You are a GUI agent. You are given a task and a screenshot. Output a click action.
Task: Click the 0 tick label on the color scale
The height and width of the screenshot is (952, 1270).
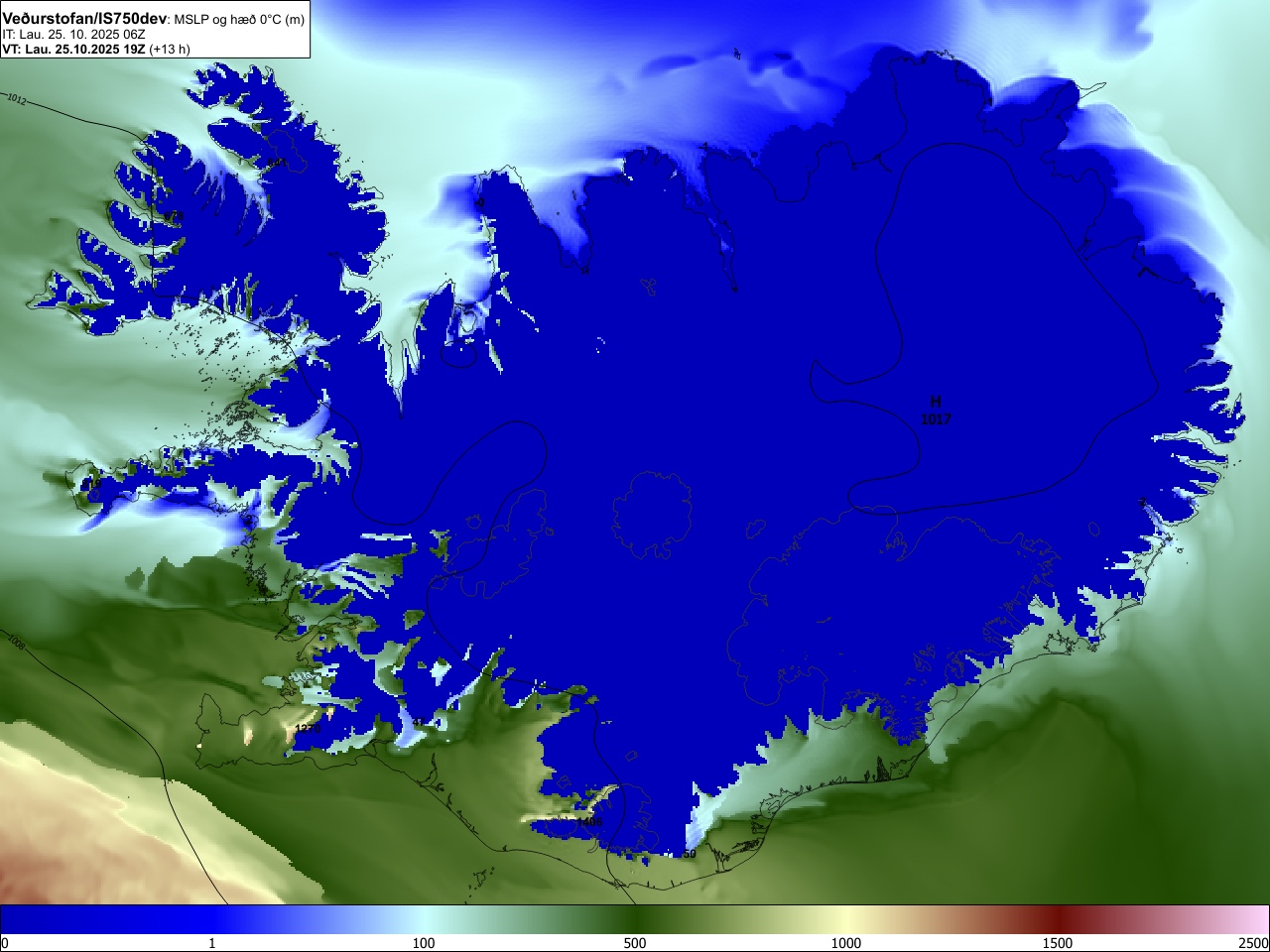click(x=5, y=943)
